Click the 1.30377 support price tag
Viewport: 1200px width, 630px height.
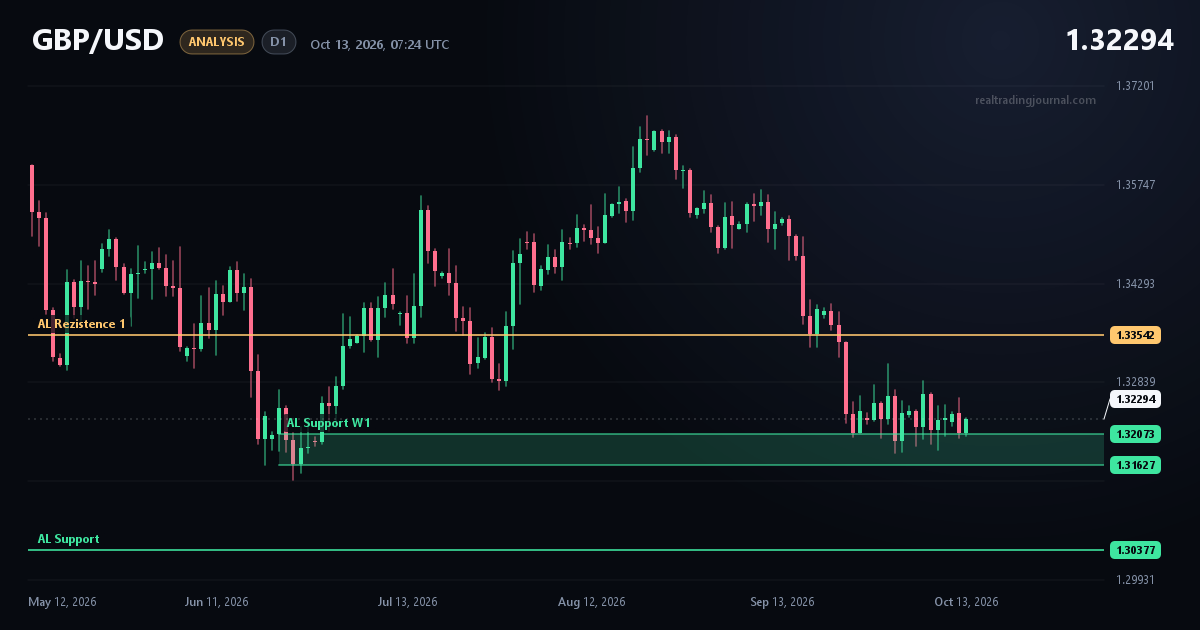[x=1135, y=550]
